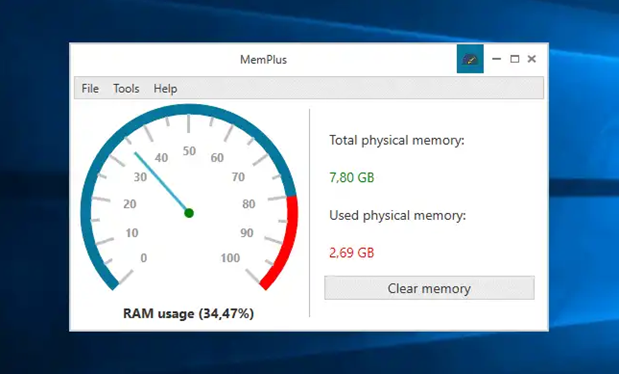
Task: Maximize the MemPlus window
Action: coord(514,59)
